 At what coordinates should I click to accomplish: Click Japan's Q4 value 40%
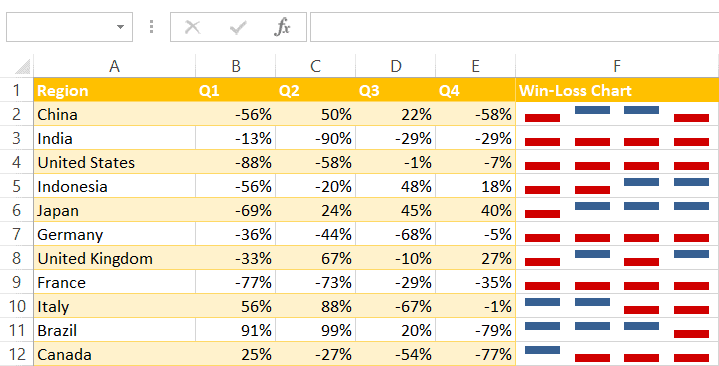pos(476,210)
